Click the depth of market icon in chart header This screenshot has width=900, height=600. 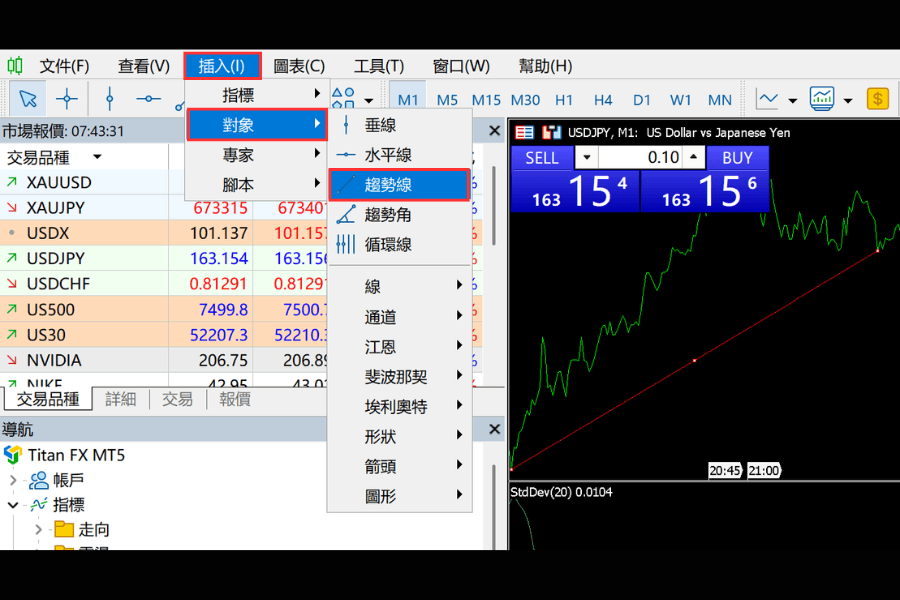coord(523,133)
